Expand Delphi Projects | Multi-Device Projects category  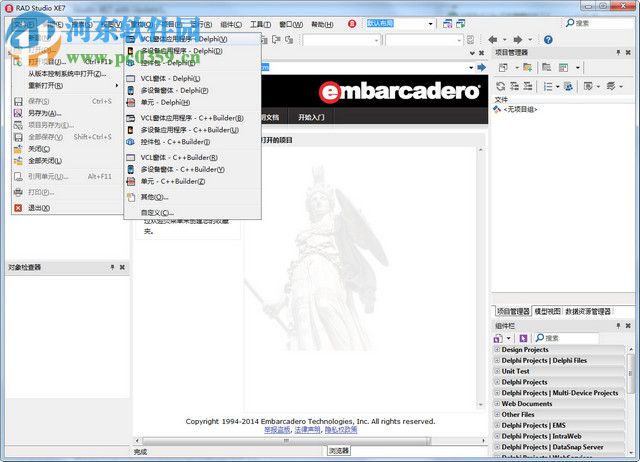[497, 393]
